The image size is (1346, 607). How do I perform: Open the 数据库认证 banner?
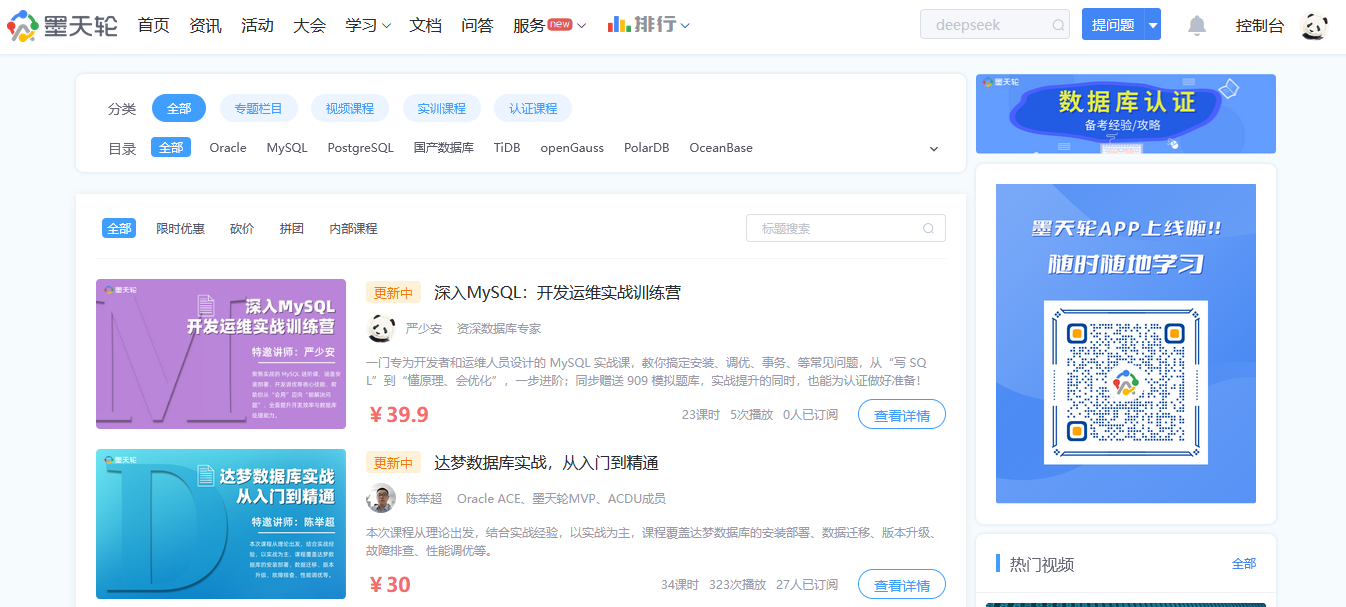pos(1126,114)
